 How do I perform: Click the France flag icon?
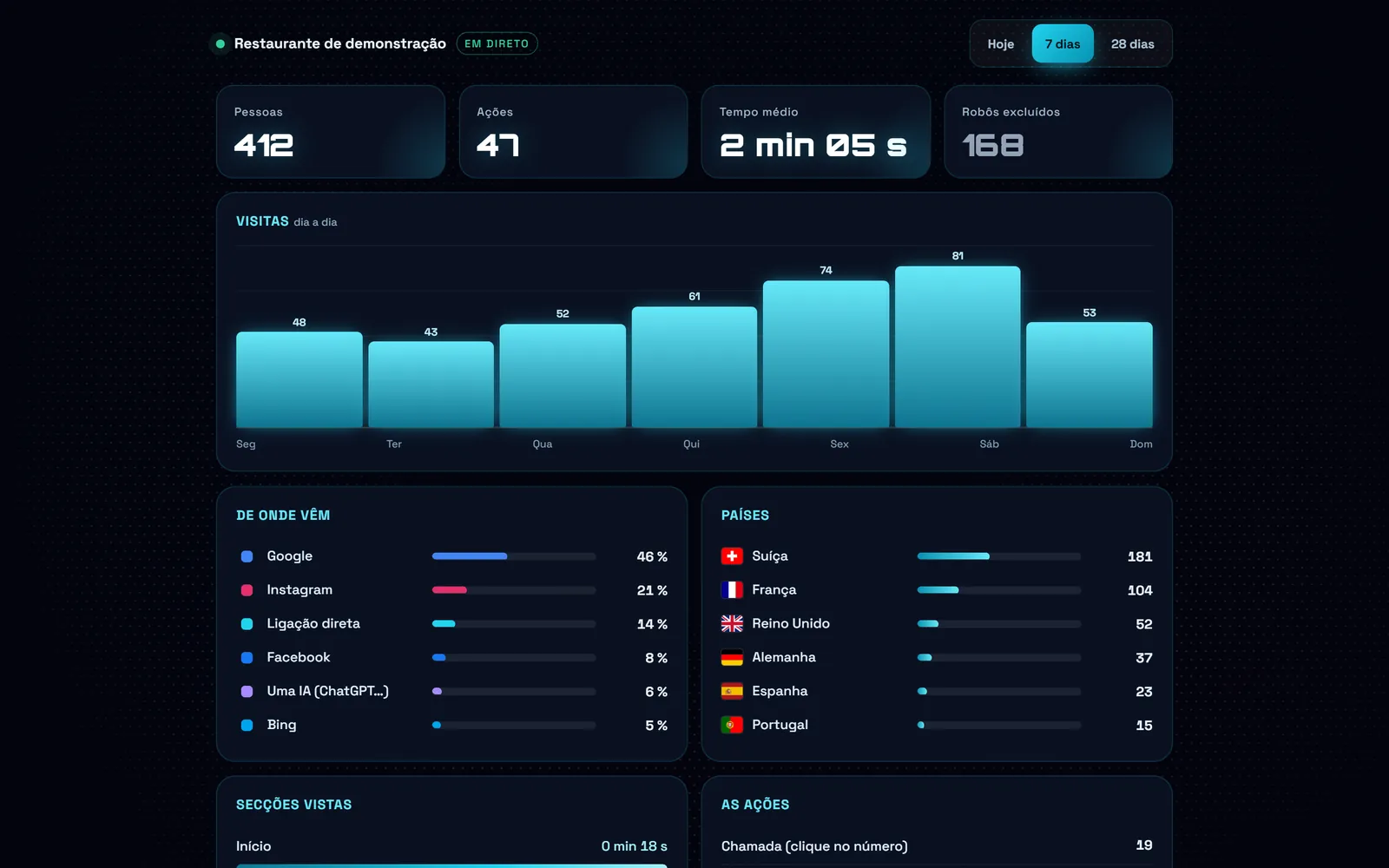(732, 589)
